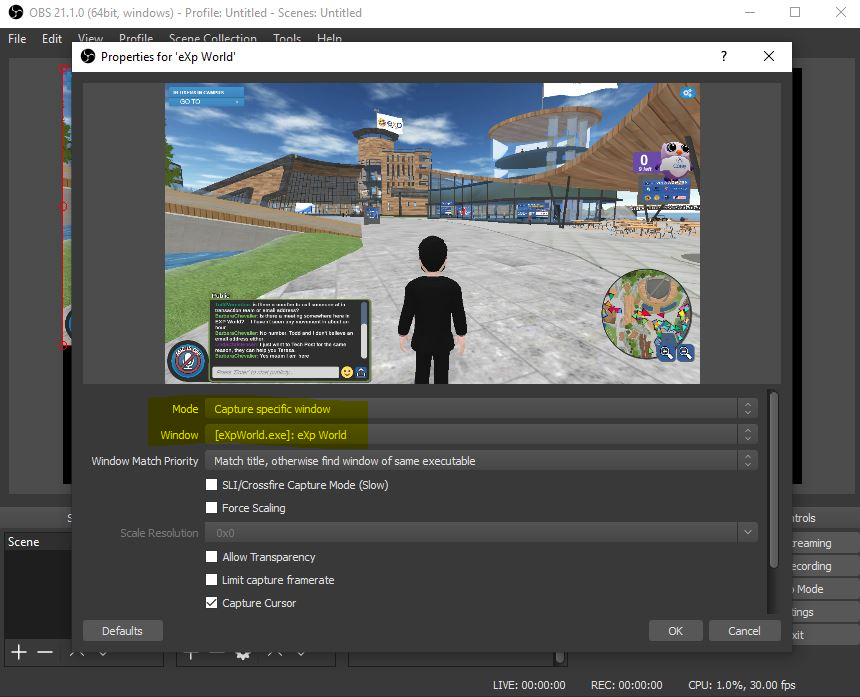Click Start Recording button behind the dialog

point(825,566)
